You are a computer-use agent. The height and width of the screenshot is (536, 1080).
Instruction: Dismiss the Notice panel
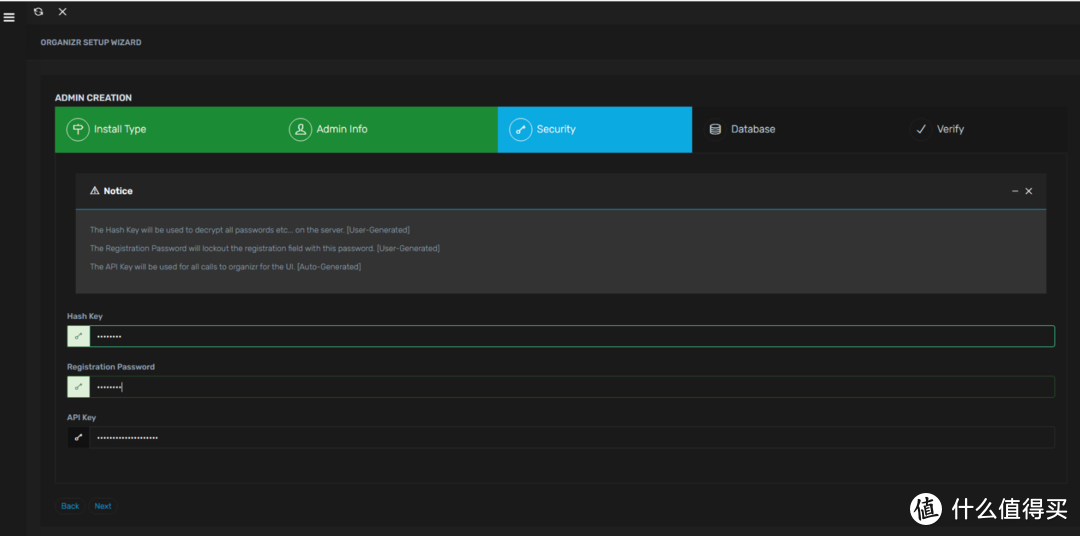pyautogui.click(x=1029, y=191)
